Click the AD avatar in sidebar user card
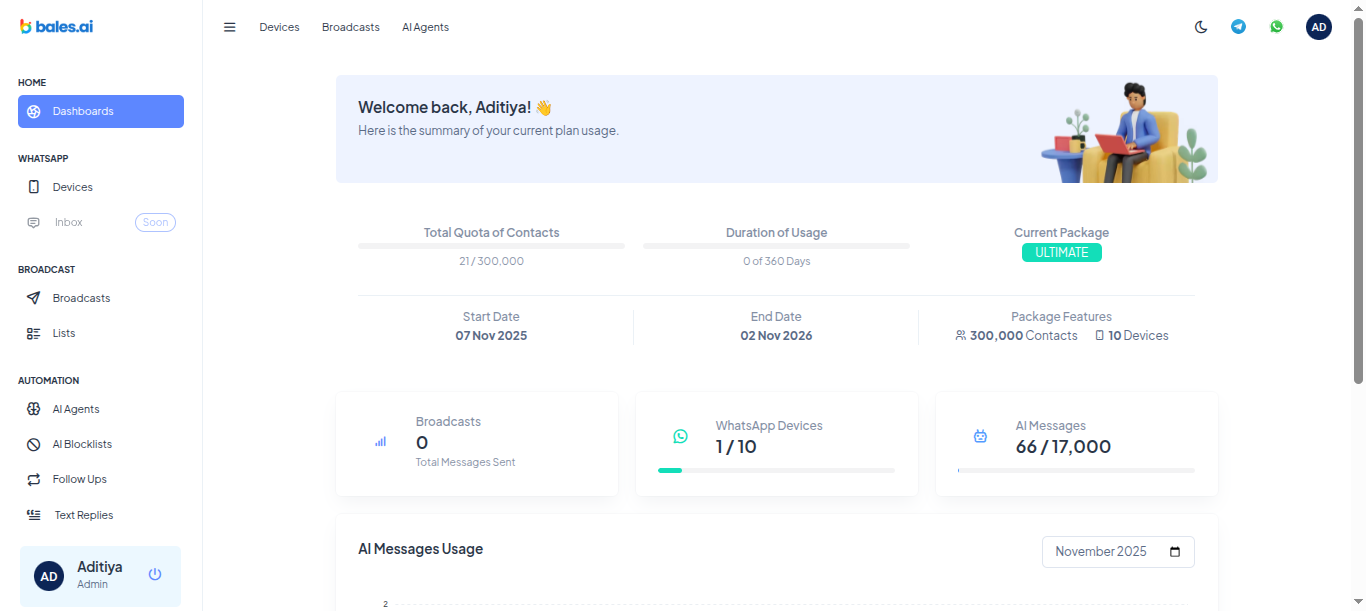Viewport: 1366px width, 611px height. 49,576
